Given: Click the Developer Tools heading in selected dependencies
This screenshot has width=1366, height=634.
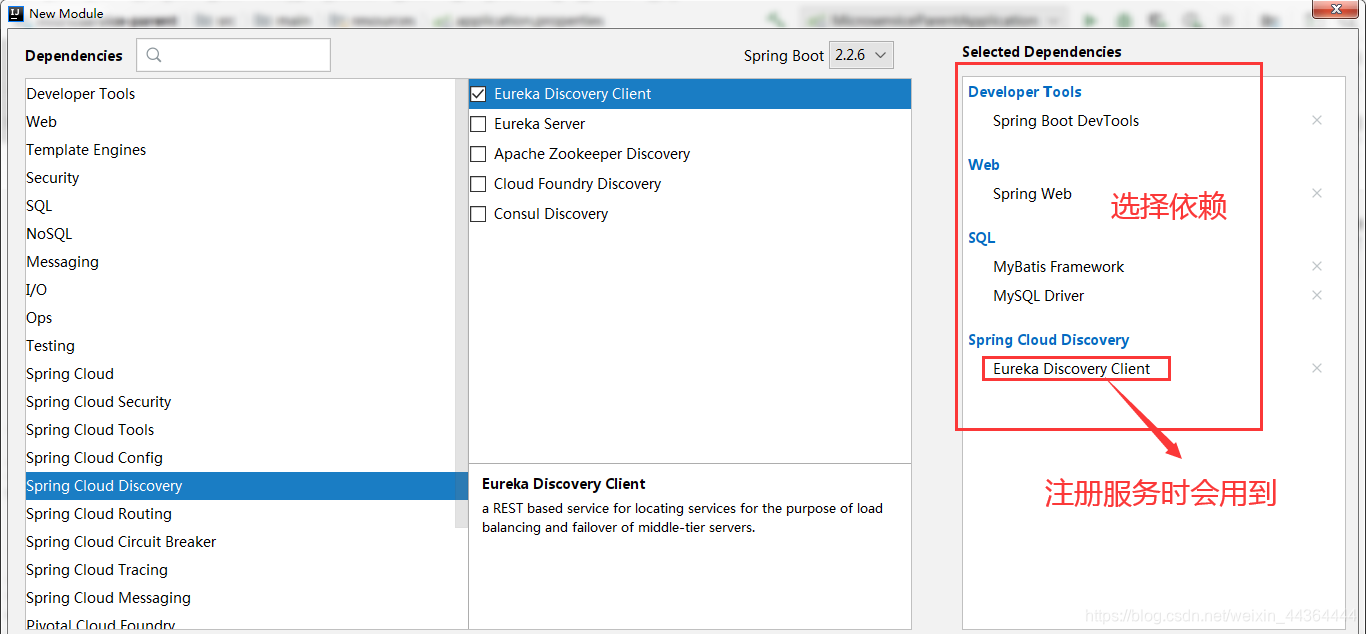Looking at the screenshot, I should click(1025, 92).
